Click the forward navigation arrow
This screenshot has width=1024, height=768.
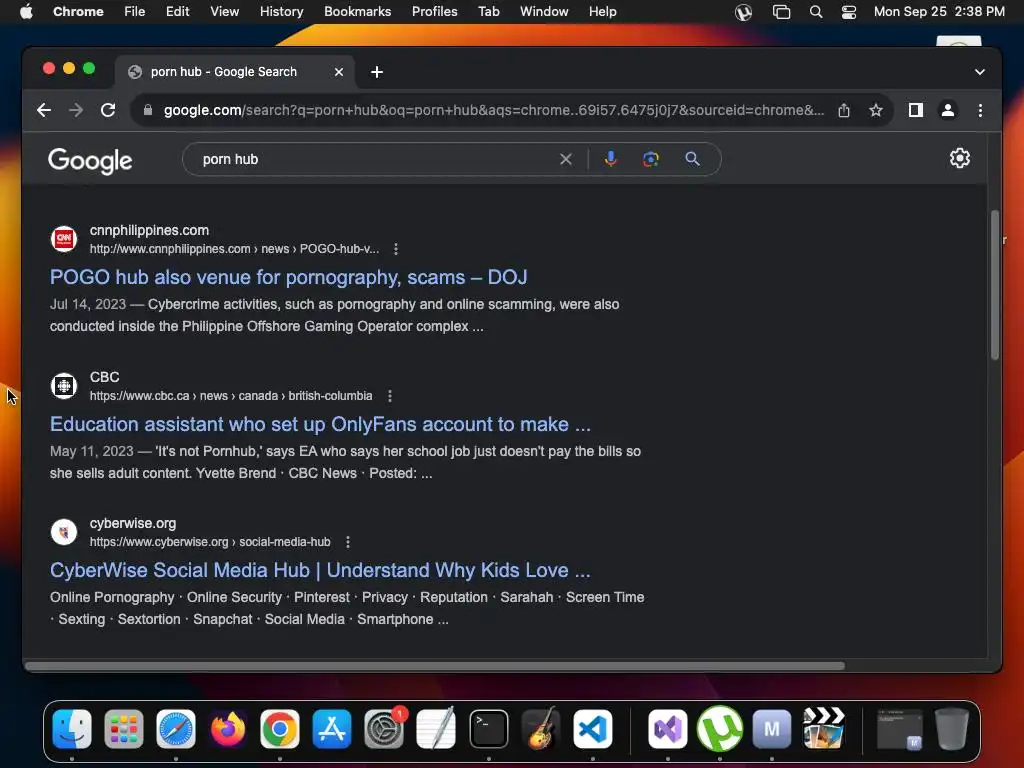click(76, 110)
